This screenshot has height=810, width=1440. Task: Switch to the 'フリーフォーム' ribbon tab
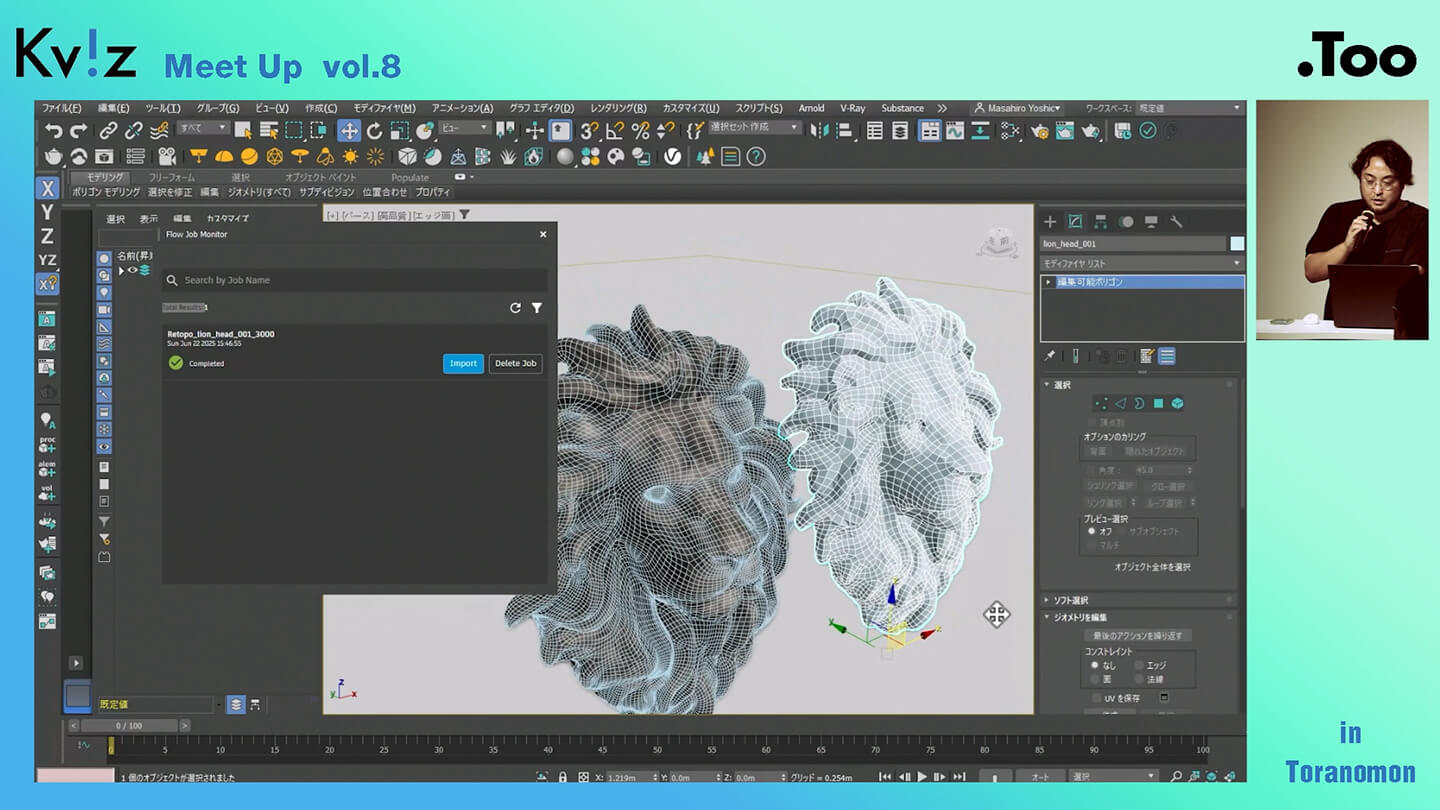pos(171,177)
